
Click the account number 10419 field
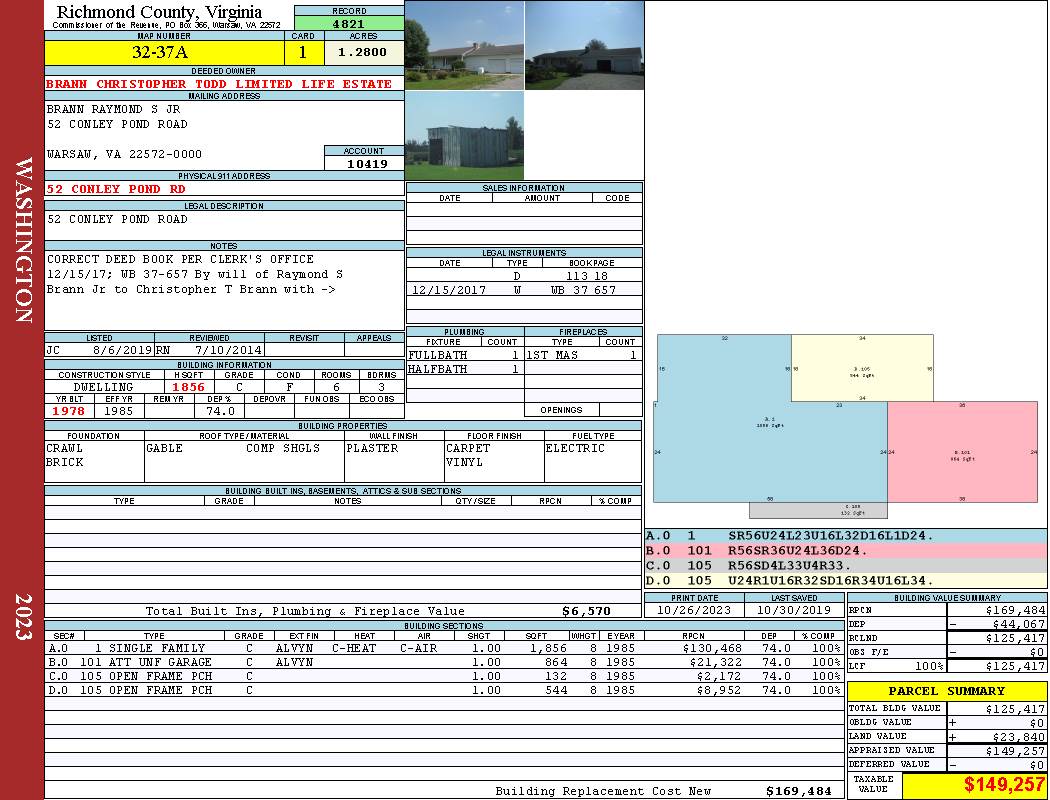pos(364,163)
